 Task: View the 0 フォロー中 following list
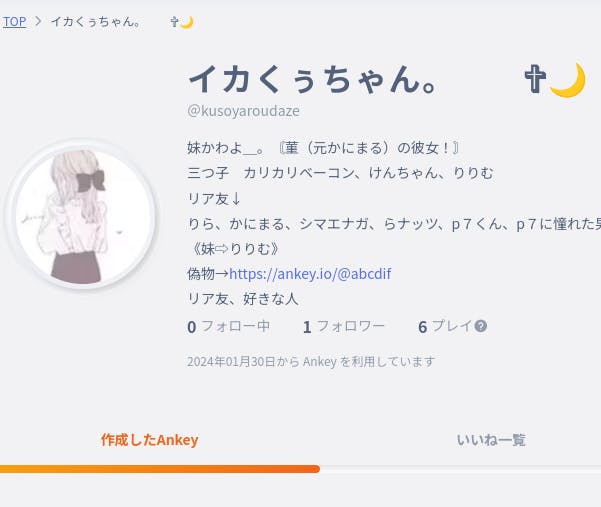(229, 327)
